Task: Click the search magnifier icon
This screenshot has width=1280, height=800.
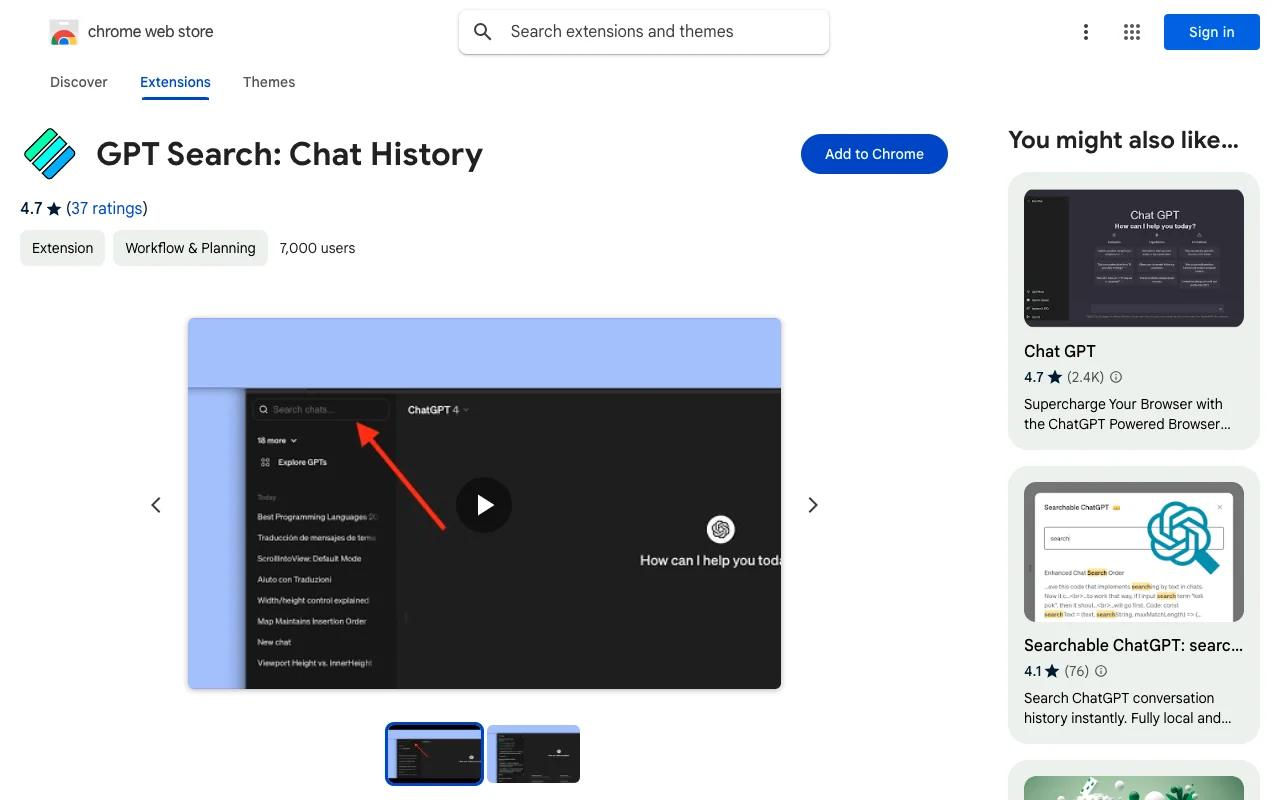Action: click(483, 32)
